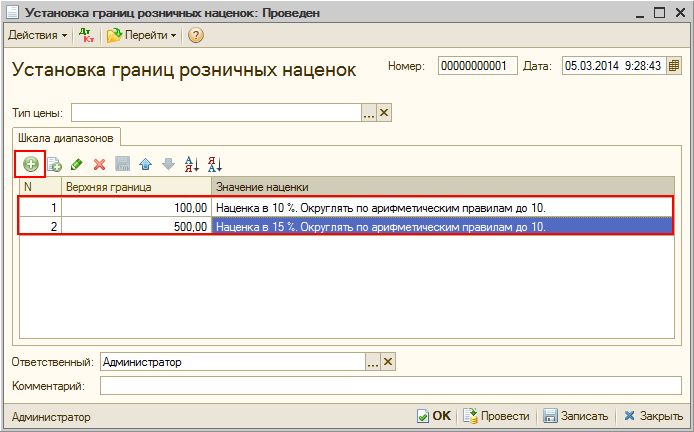Click the Дт/Кт postings icon

point(86,35)
